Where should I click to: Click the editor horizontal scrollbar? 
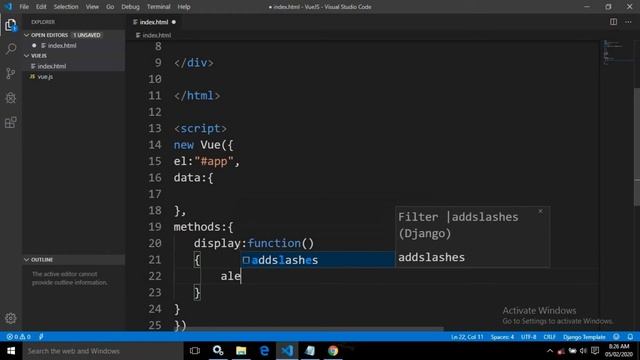[x=308, y=328]
